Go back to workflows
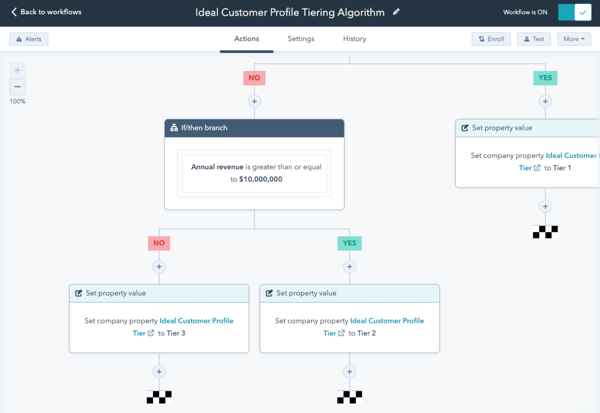Screen dimensions: 600x413 coord(46,12)
